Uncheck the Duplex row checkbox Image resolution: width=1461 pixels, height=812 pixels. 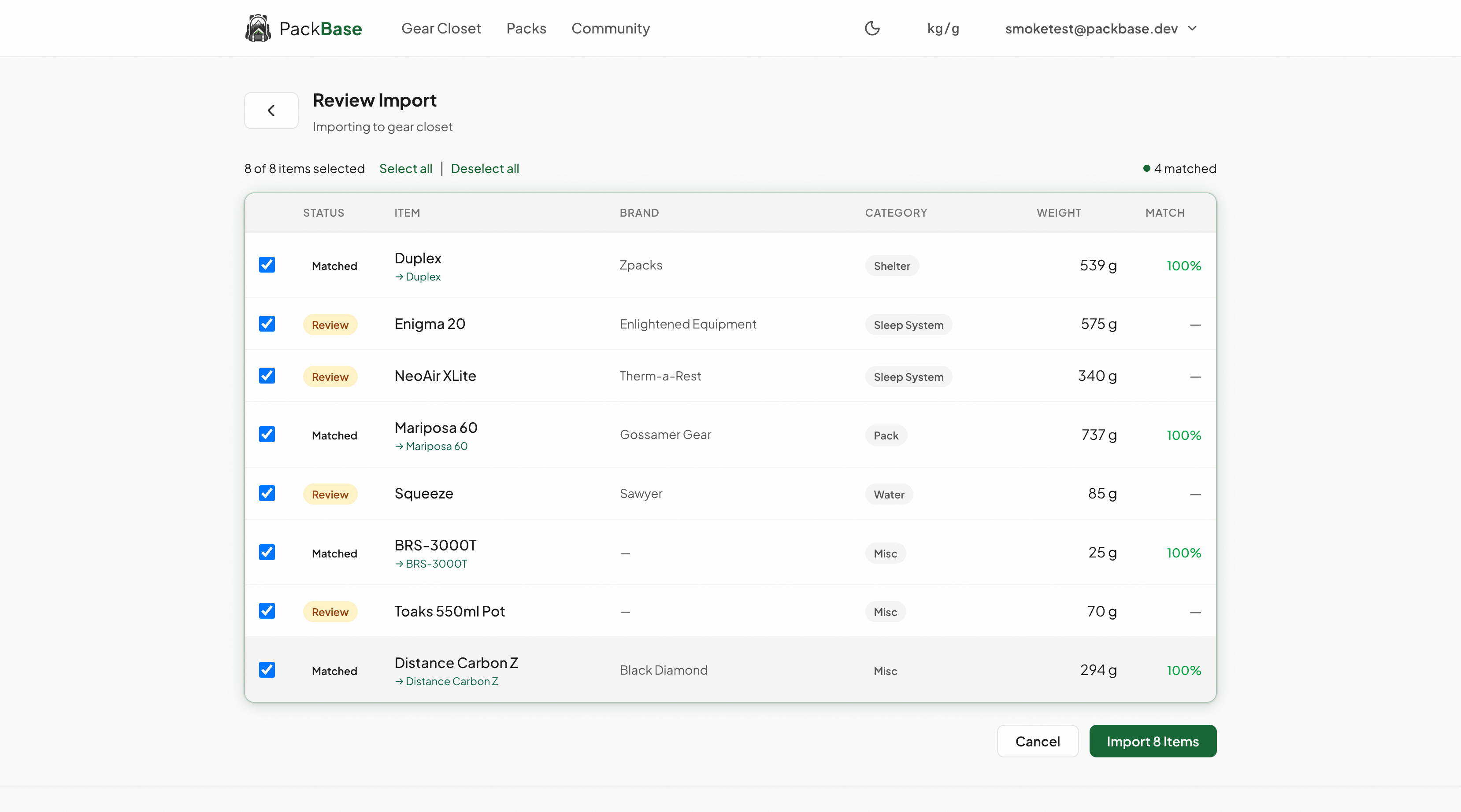pos(267,265)
